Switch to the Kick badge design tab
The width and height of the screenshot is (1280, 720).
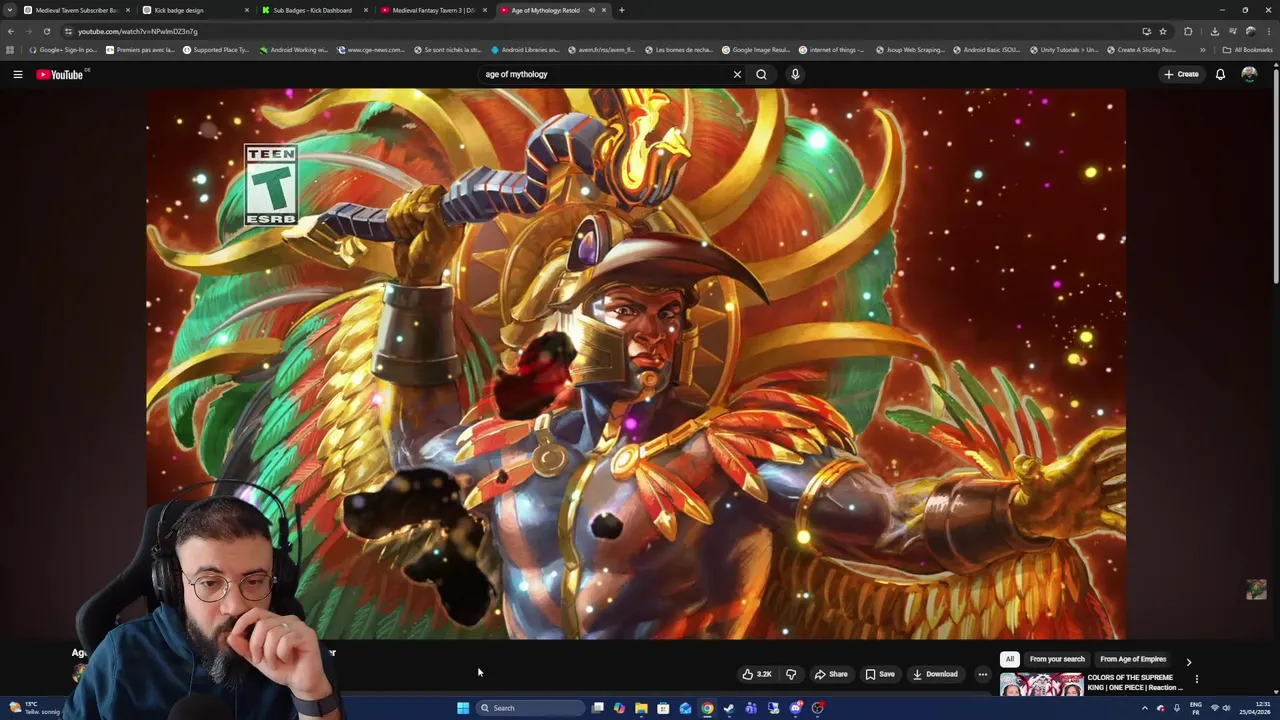click(x=194, y=10)
